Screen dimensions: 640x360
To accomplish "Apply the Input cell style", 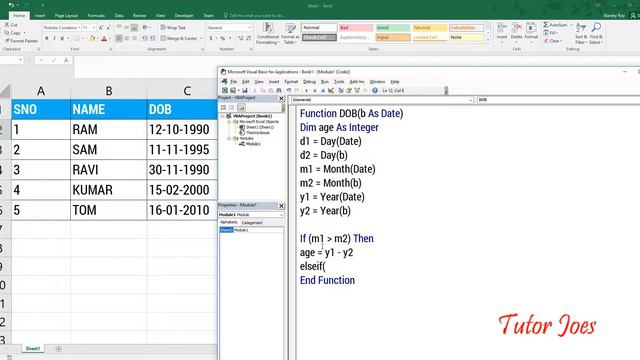I will (x=393, y=37).
